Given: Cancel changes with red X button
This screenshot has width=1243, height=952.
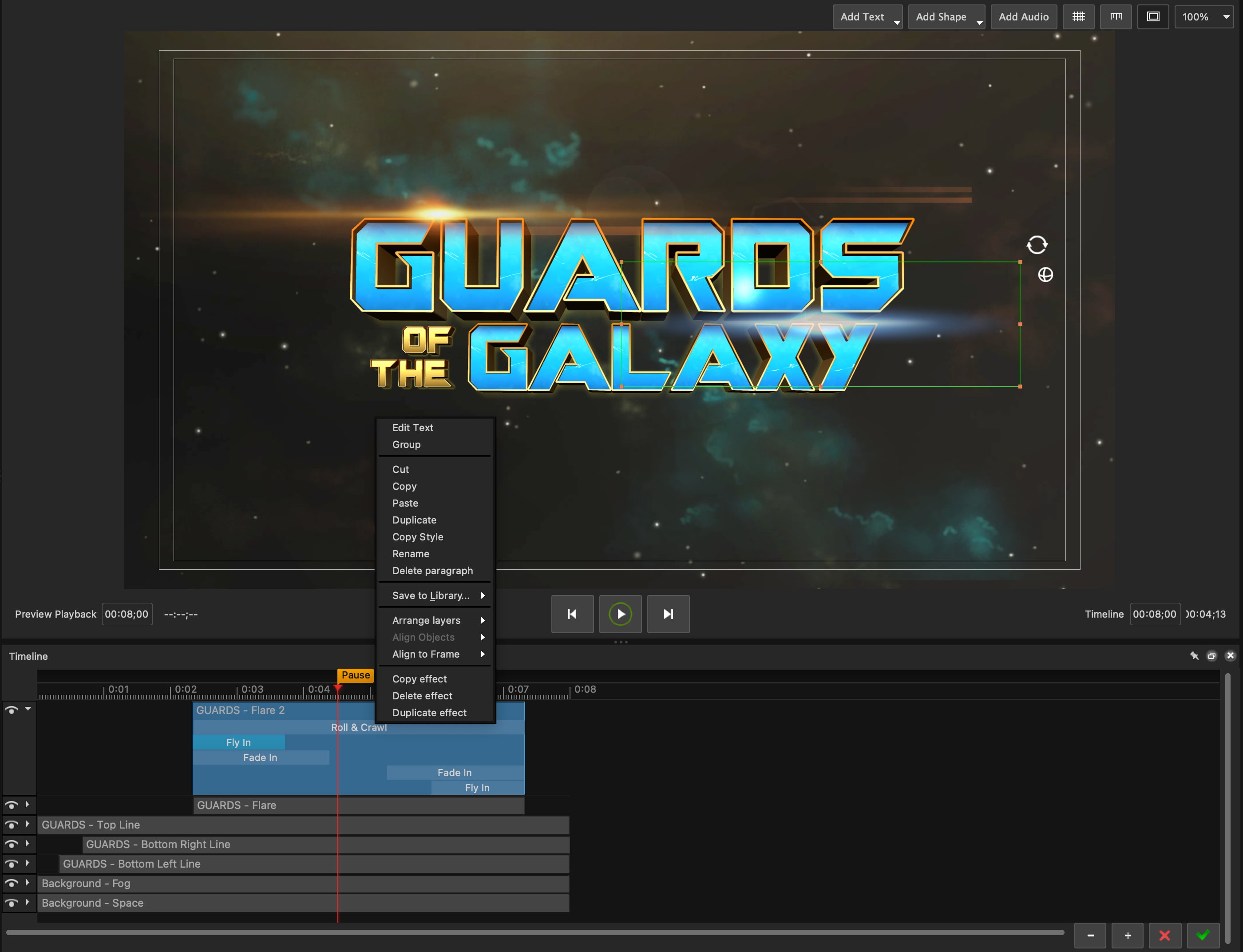Looking at the screenshot, I should click(x=1165, y=936).
